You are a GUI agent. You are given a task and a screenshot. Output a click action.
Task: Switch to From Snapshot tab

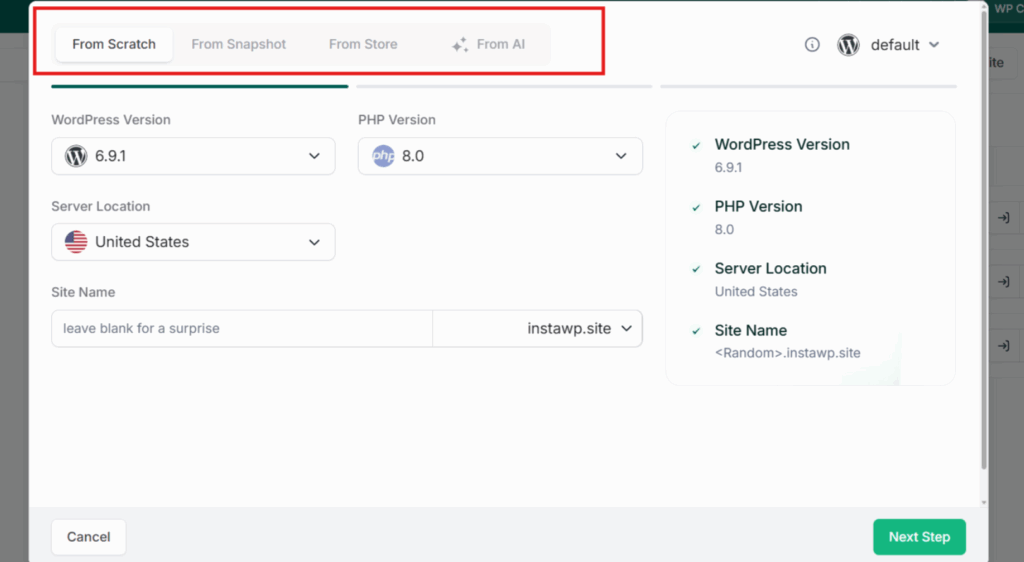[x=238, y=44]
